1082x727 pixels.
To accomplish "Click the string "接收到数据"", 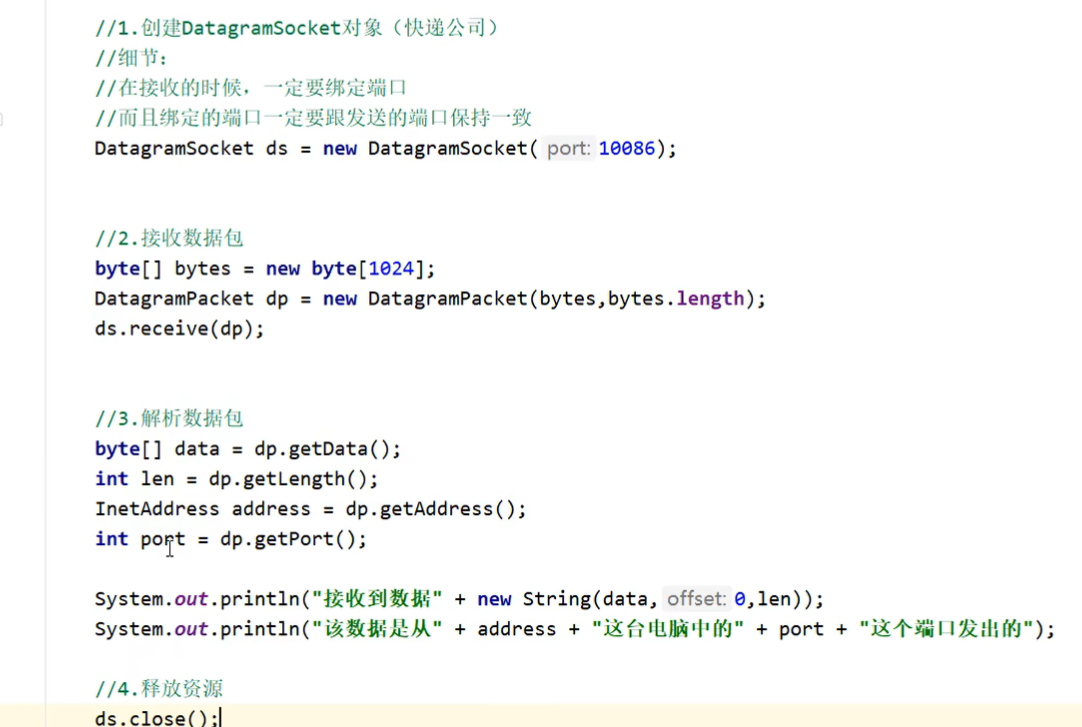I will [x=377, y=599].
